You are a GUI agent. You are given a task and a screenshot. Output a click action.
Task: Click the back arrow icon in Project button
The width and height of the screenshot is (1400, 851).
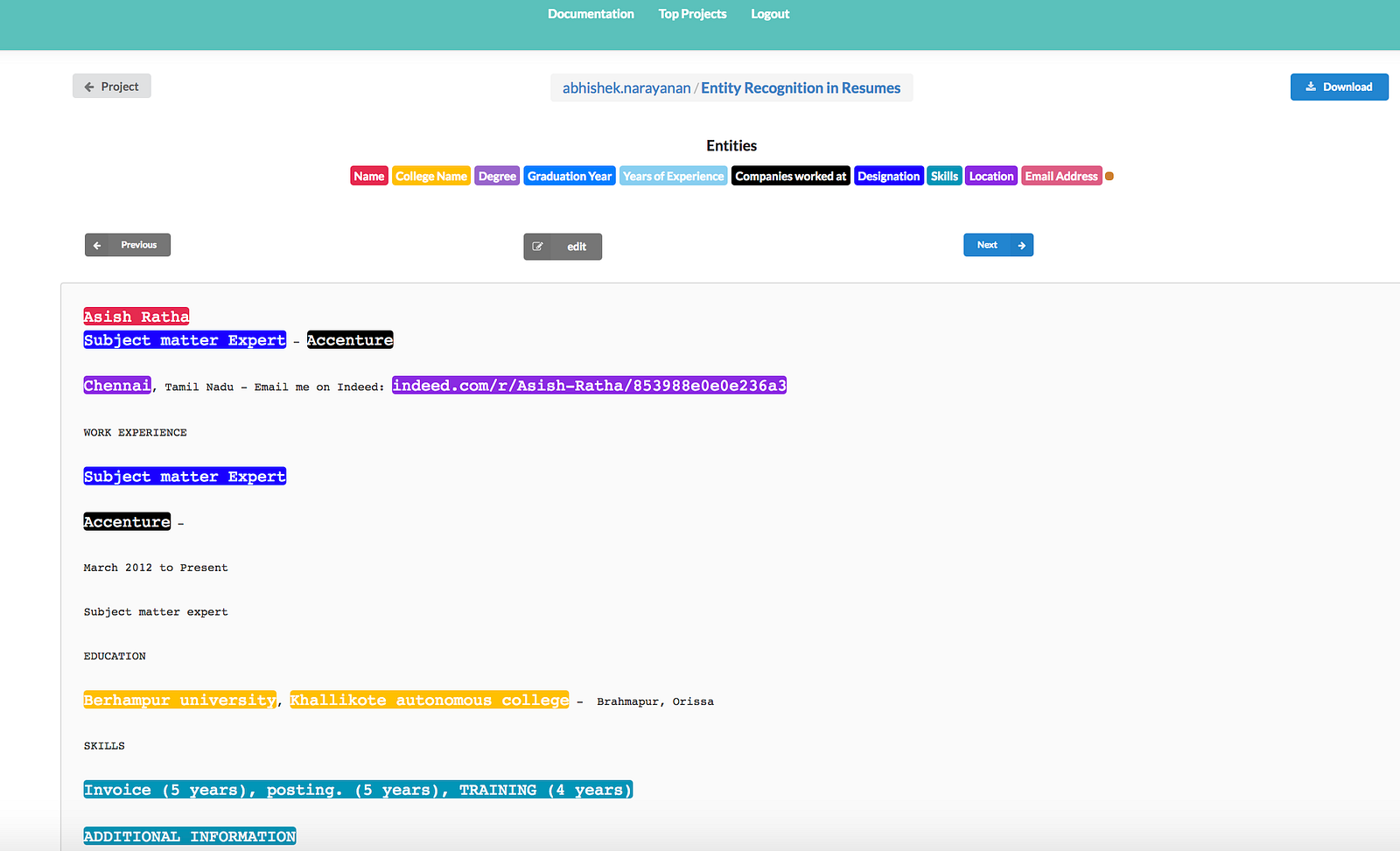click(89, 87)
